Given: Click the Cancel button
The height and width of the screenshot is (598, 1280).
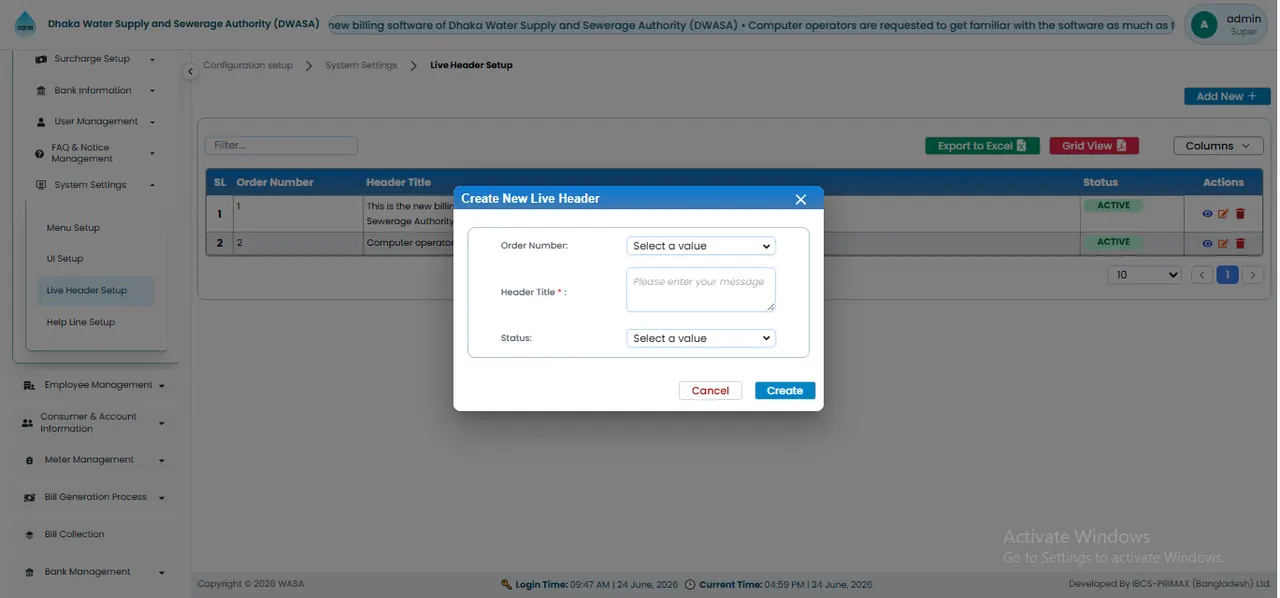Looking at the screenshot, I should coord(710,391).
